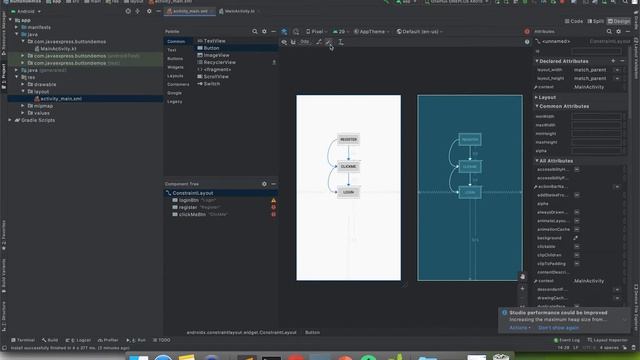640x360 pixels.
Task: Toggle the orientation icon next to the Pixel dropdown
Action: (x=296, y=31)
